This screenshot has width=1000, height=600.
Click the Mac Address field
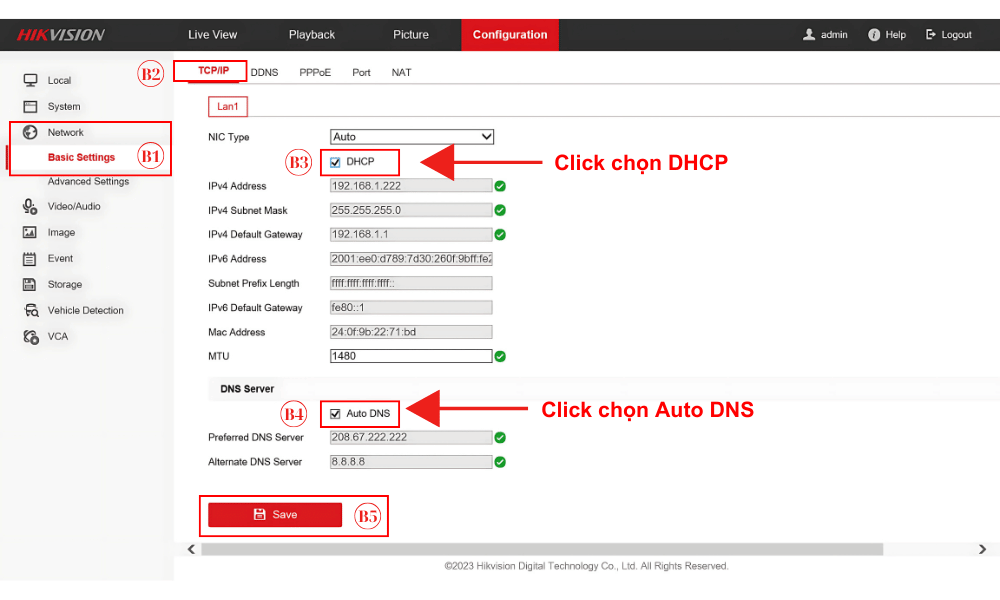411,332
